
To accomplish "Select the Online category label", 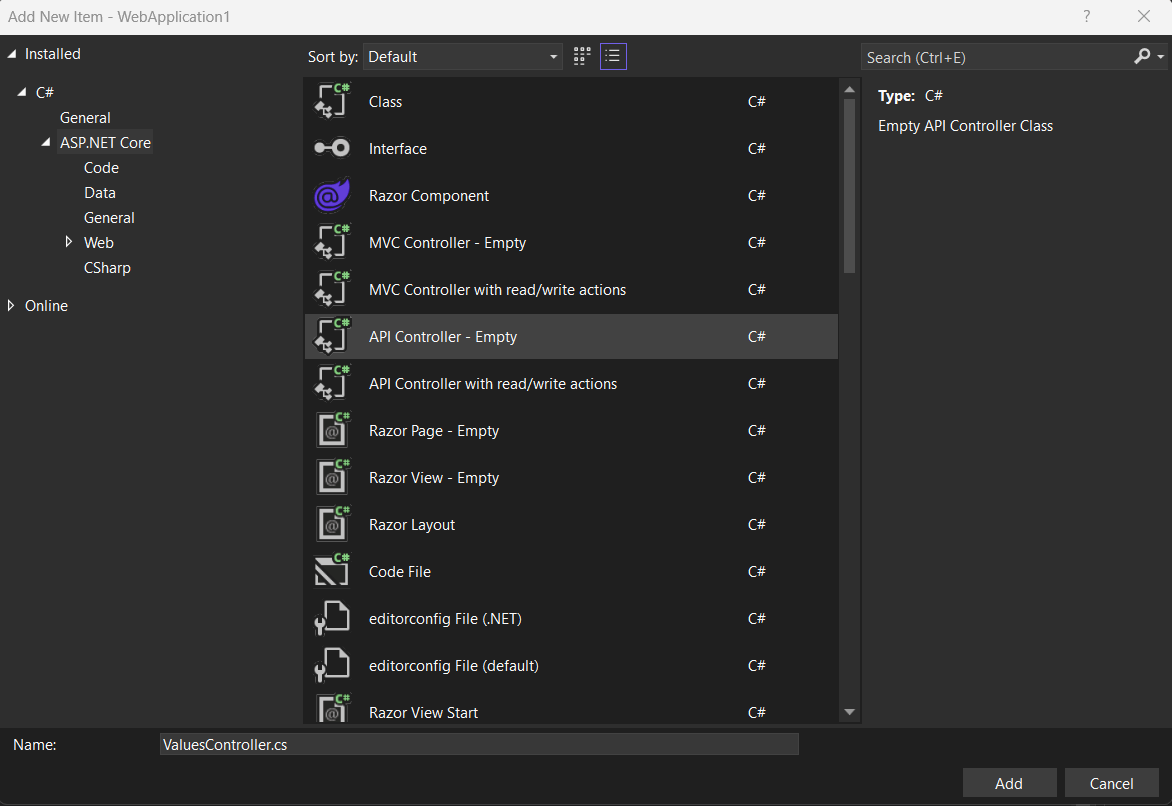I will [46, 305].
